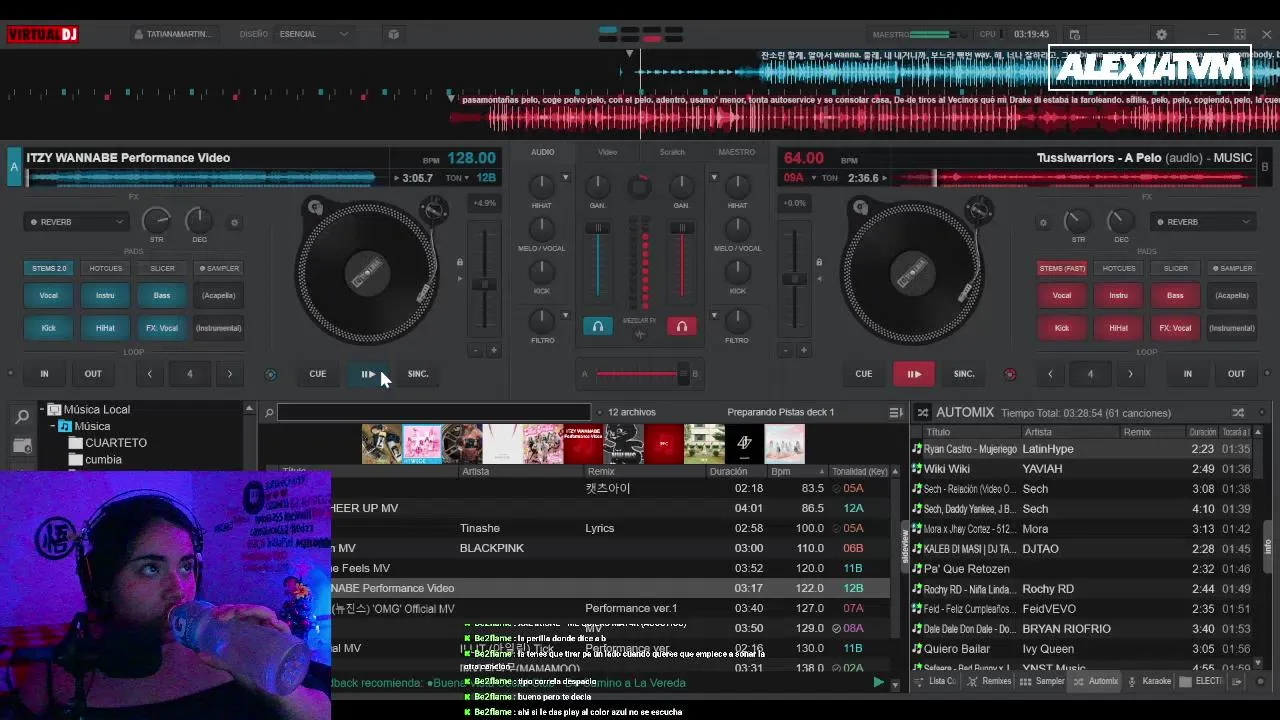
Task: Click the sidebar folder icon below the magnifier
Action: point(22,444)
